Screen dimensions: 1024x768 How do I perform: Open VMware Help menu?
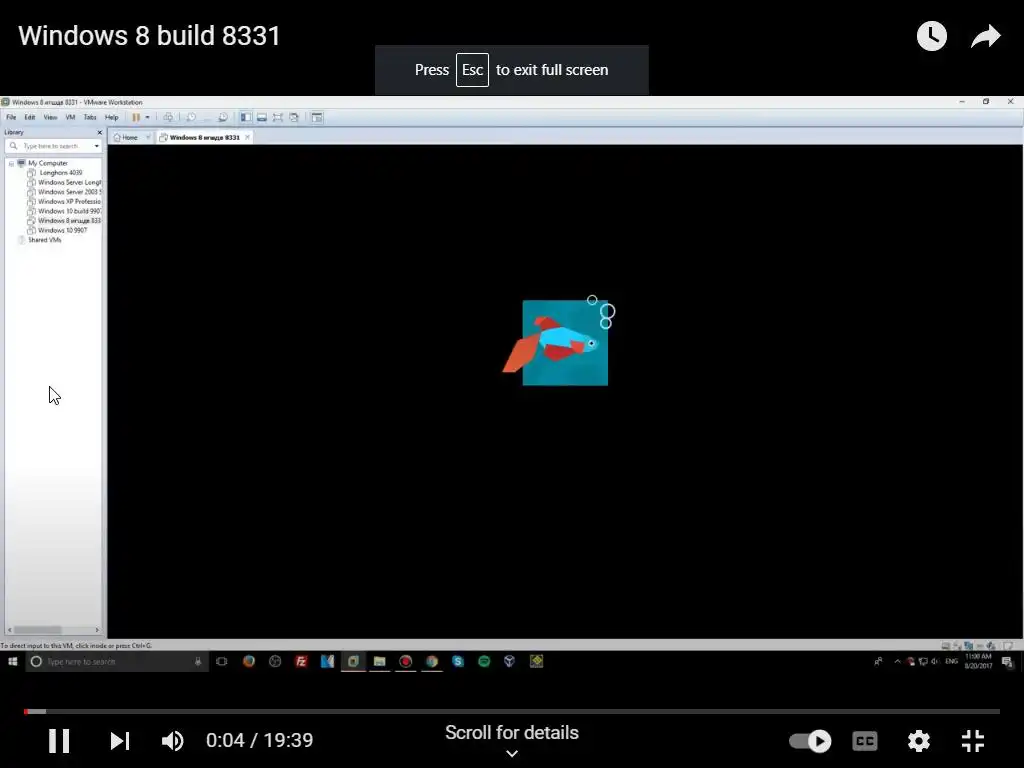[112, 118]
